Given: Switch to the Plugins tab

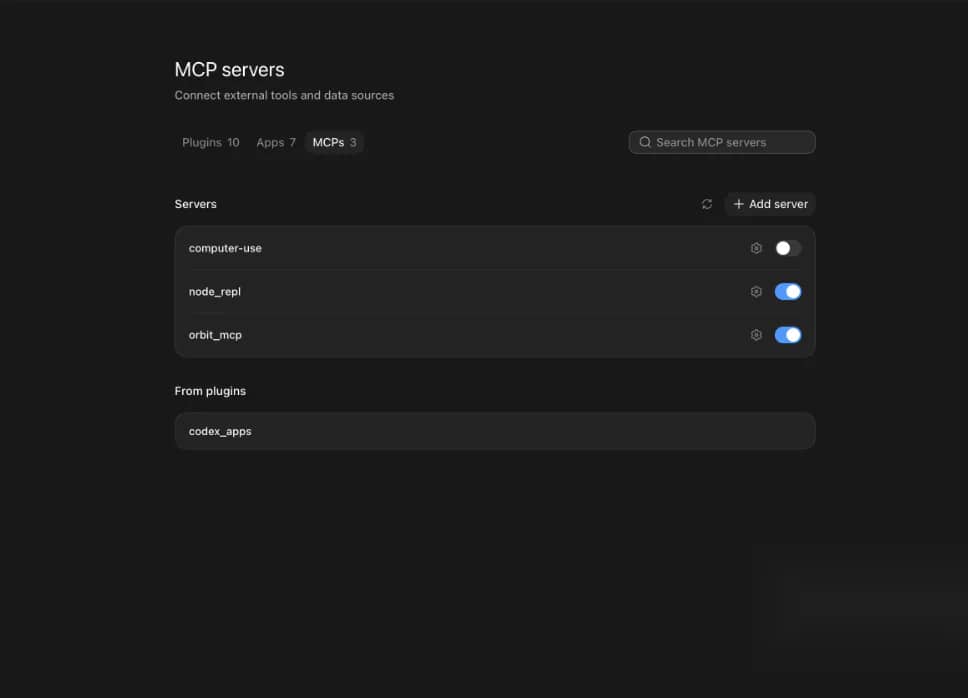Looking at the screenshot, I should (x=211, y=143).
